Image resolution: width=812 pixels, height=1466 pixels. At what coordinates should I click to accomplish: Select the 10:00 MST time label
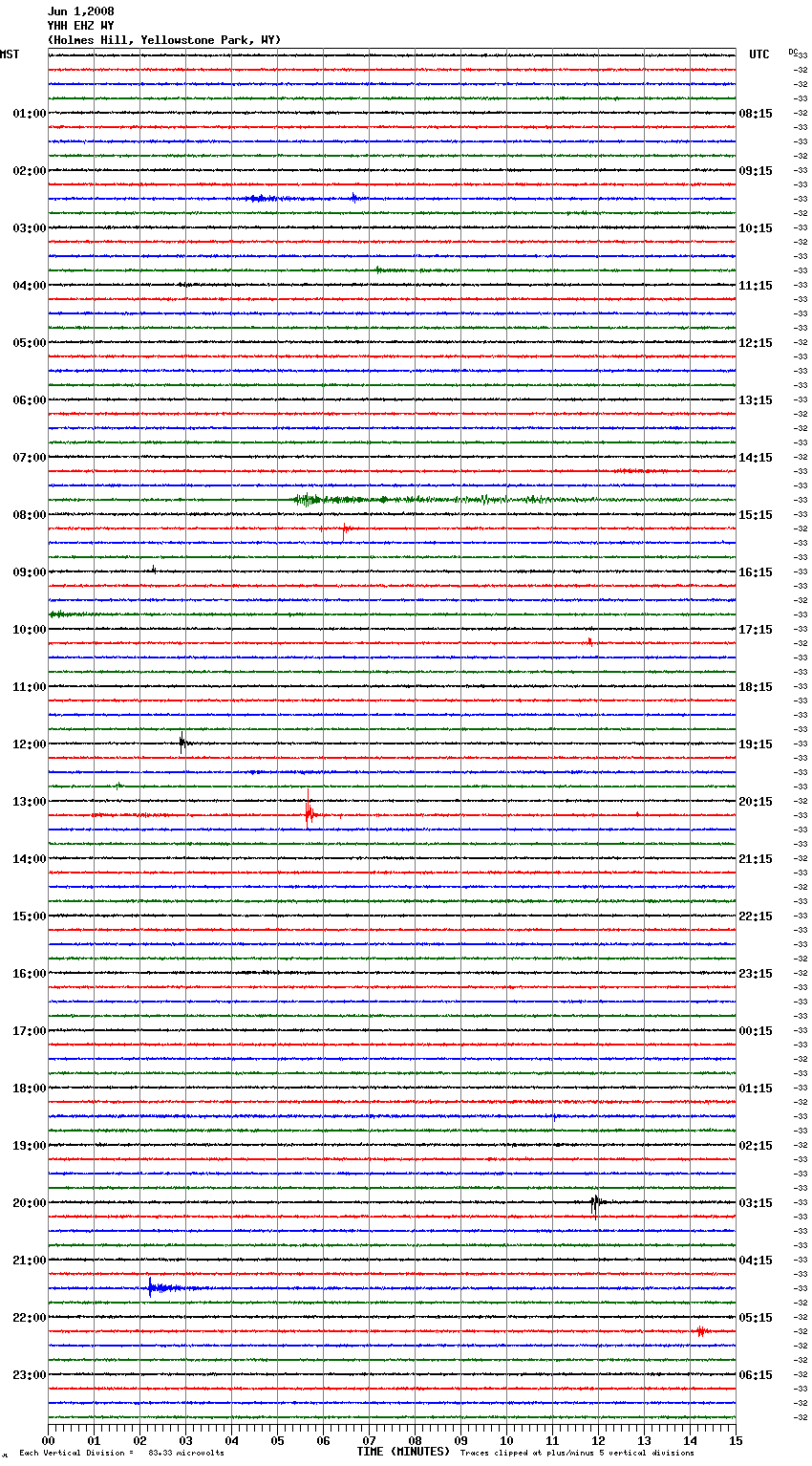pos(30,630)
